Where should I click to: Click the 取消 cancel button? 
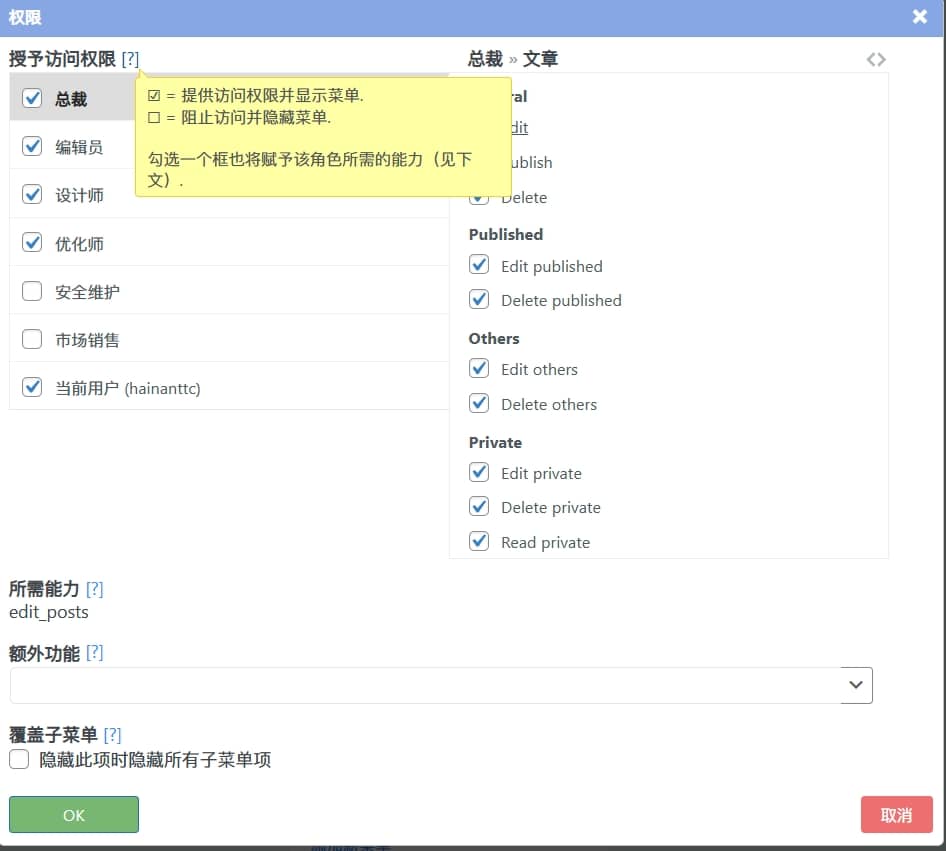pos(896,815)
